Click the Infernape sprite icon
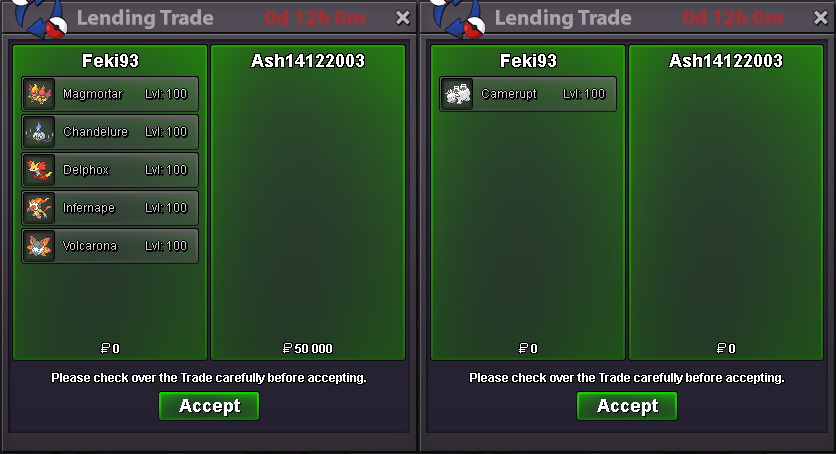The image size is (836, 454). 39,208
